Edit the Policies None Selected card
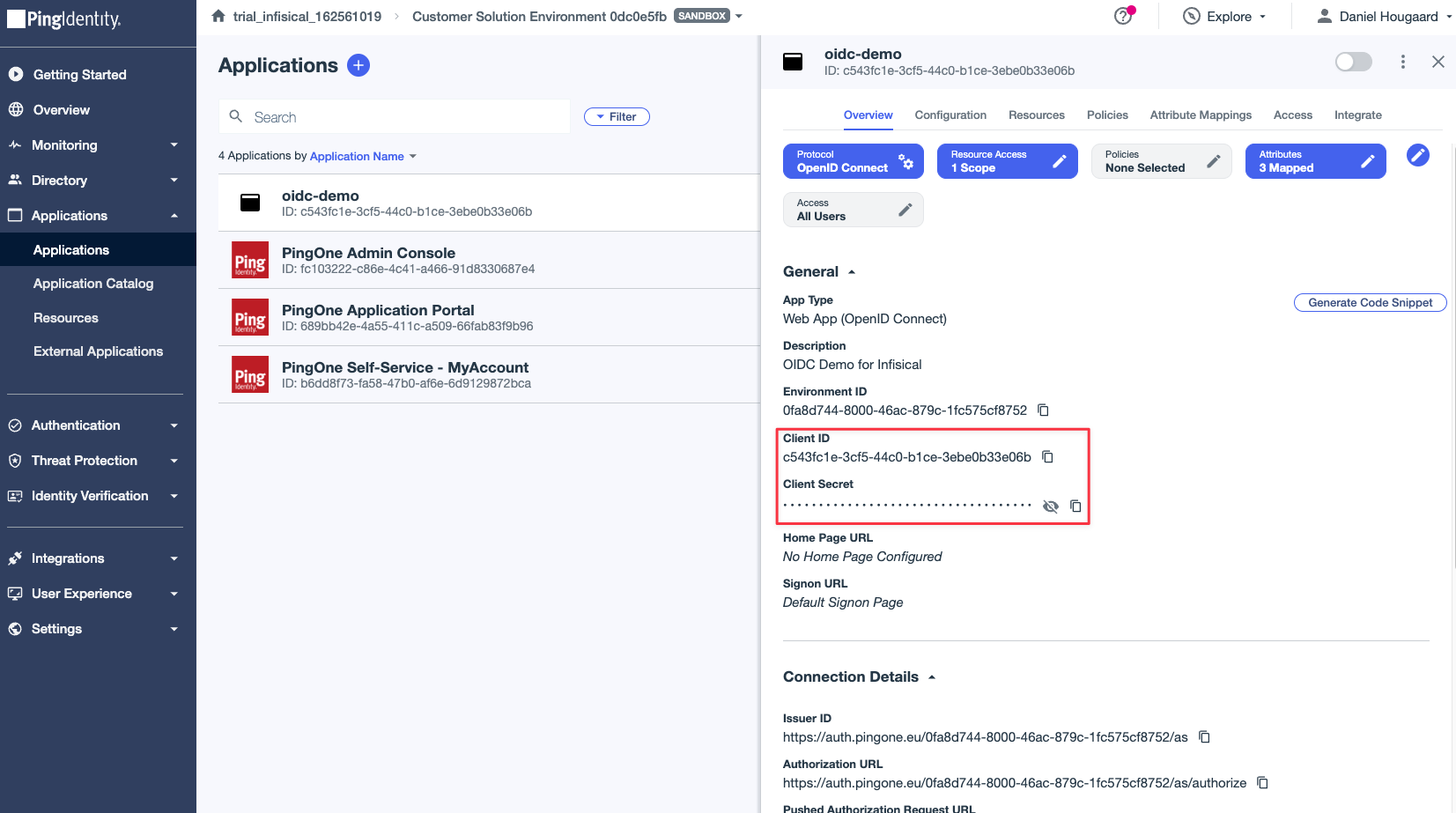This screenshot has height=813, width=1456. (x=1161, y=161)
